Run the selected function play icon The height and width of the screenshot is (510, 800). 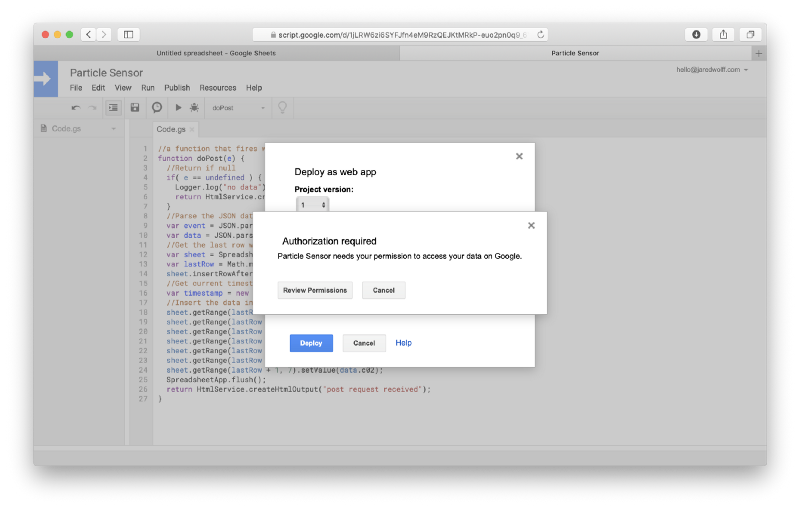[x=178, y=108]
